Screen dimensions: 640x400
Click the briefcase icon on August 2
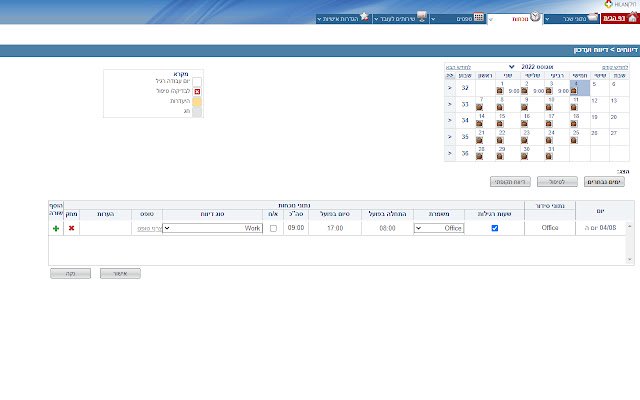point(524,91)
